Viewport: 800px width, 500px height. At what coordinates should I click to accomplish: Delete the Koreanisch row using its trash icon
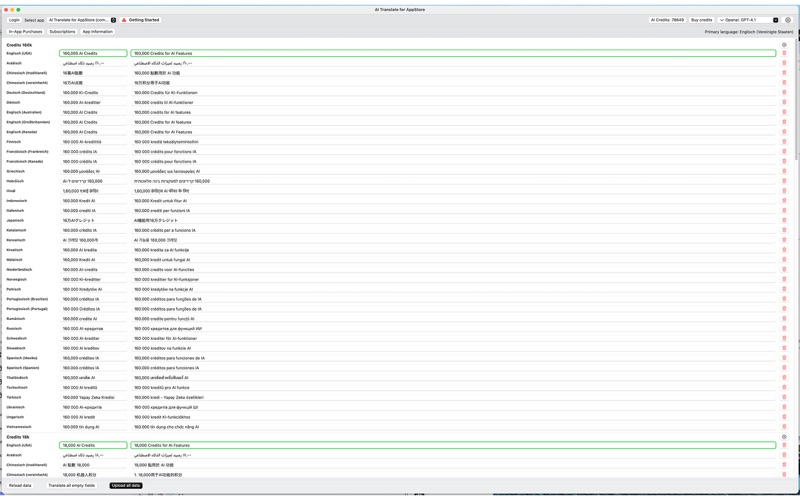[784, 240]
